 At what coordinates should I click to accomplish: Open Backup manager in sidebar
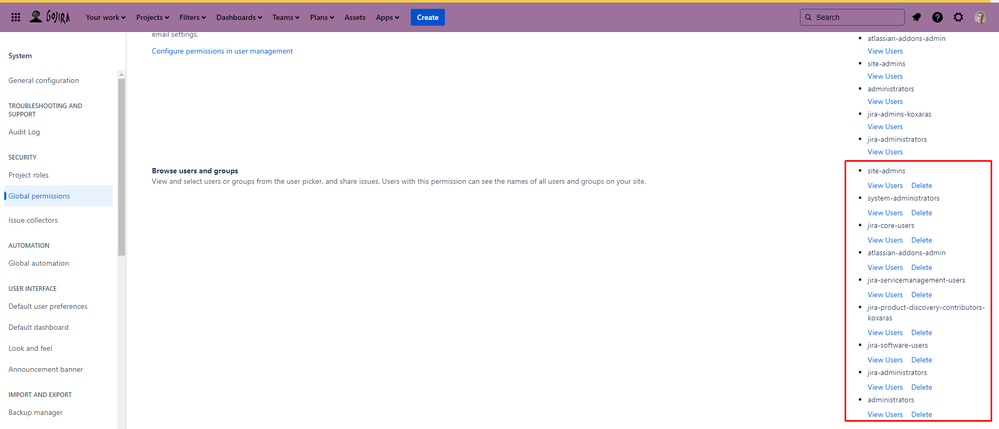point(36,412)
